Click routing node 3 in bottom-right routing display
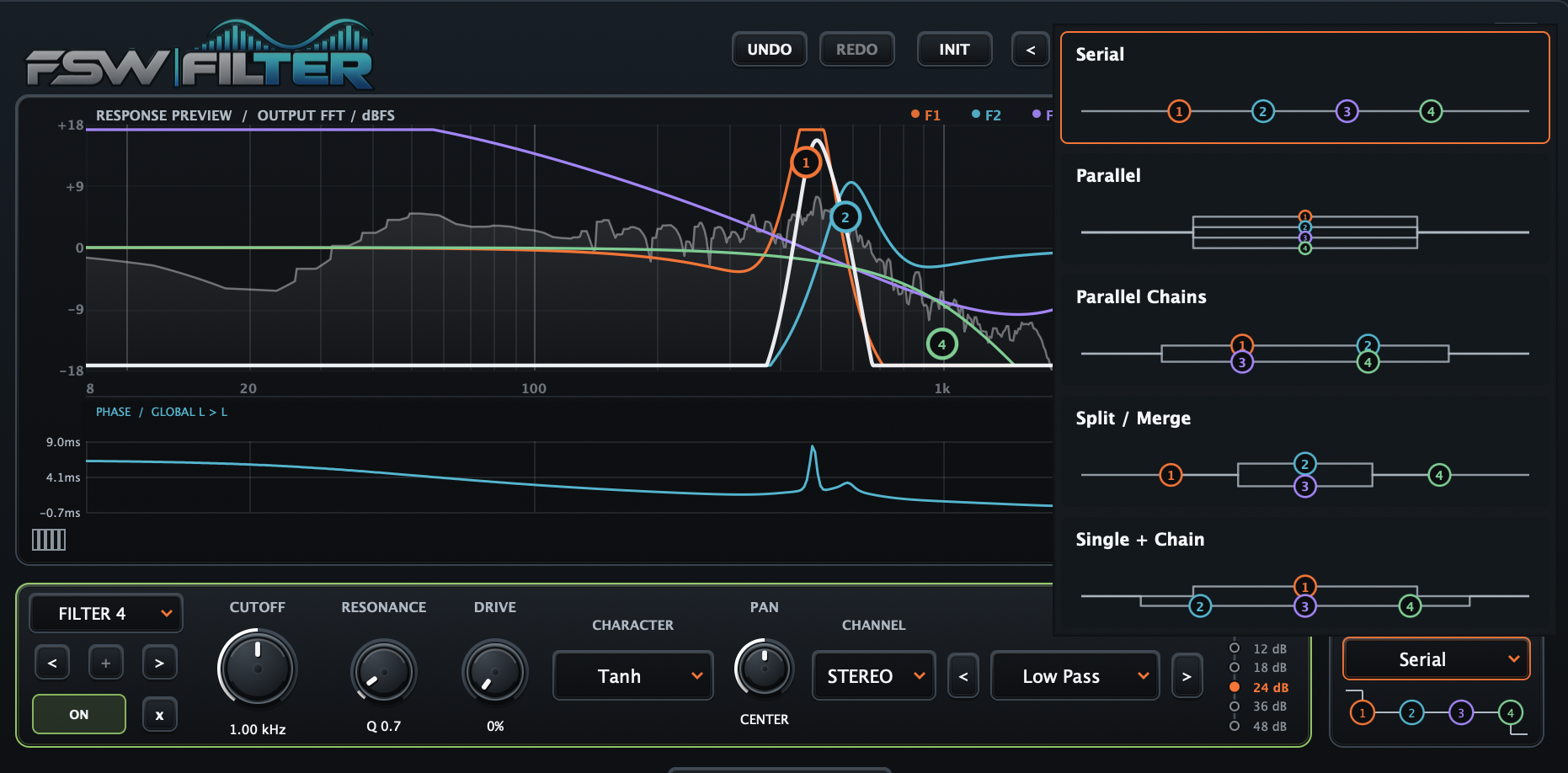 click(x=1461, y=713)
